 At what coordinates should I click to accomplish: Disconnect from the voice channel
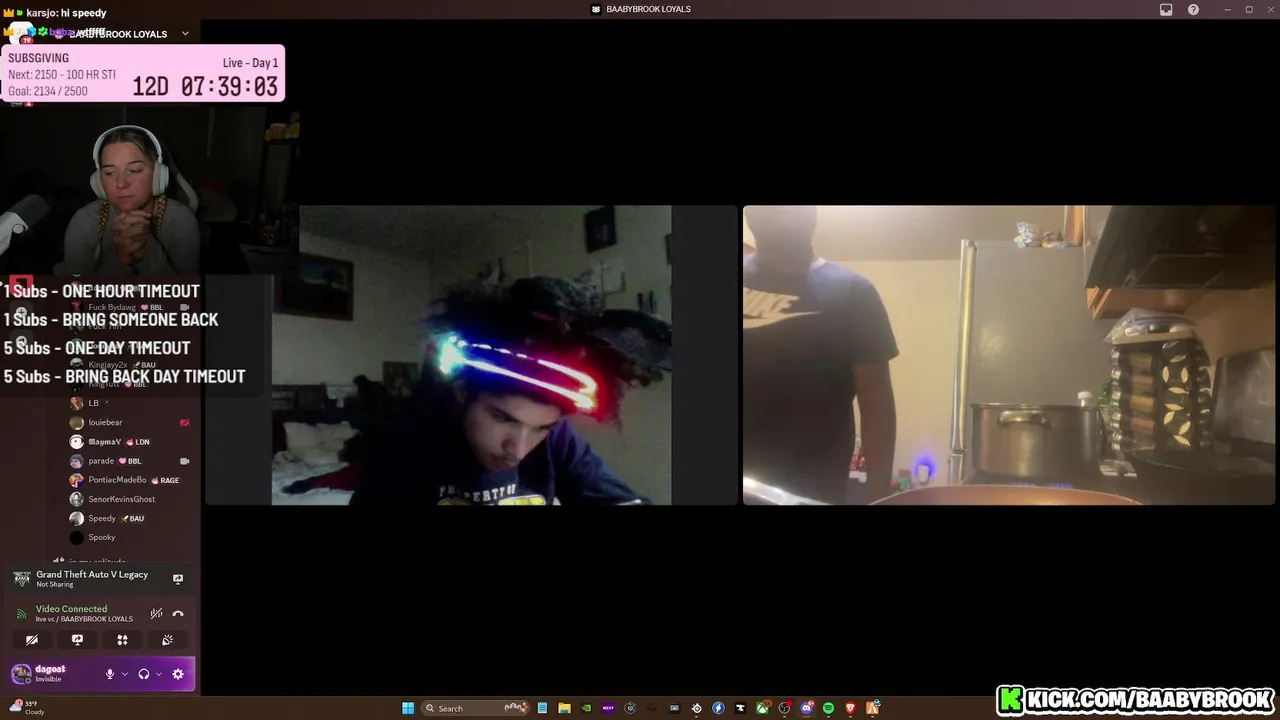pyautogui.click(x=178, y=613)
